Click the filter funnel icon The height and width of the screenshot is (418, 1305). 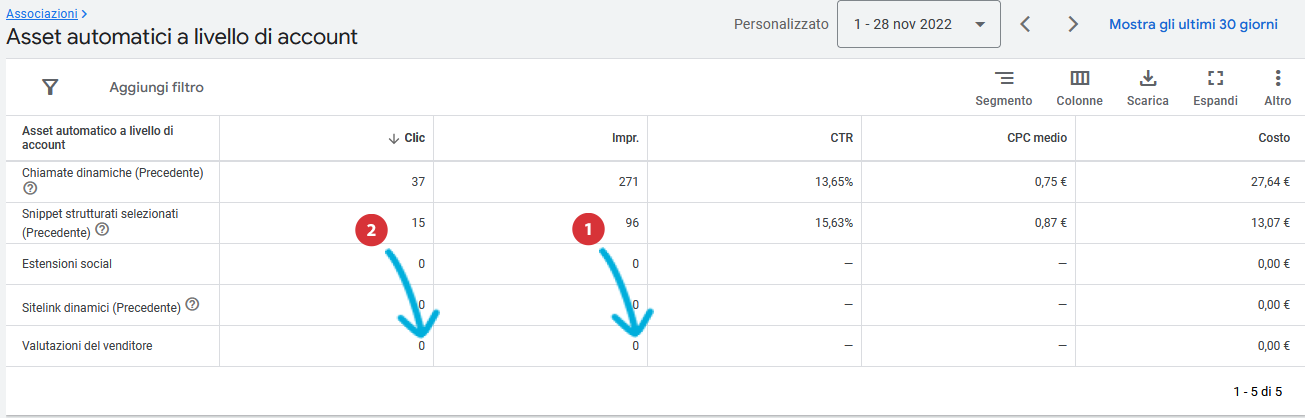51,87
